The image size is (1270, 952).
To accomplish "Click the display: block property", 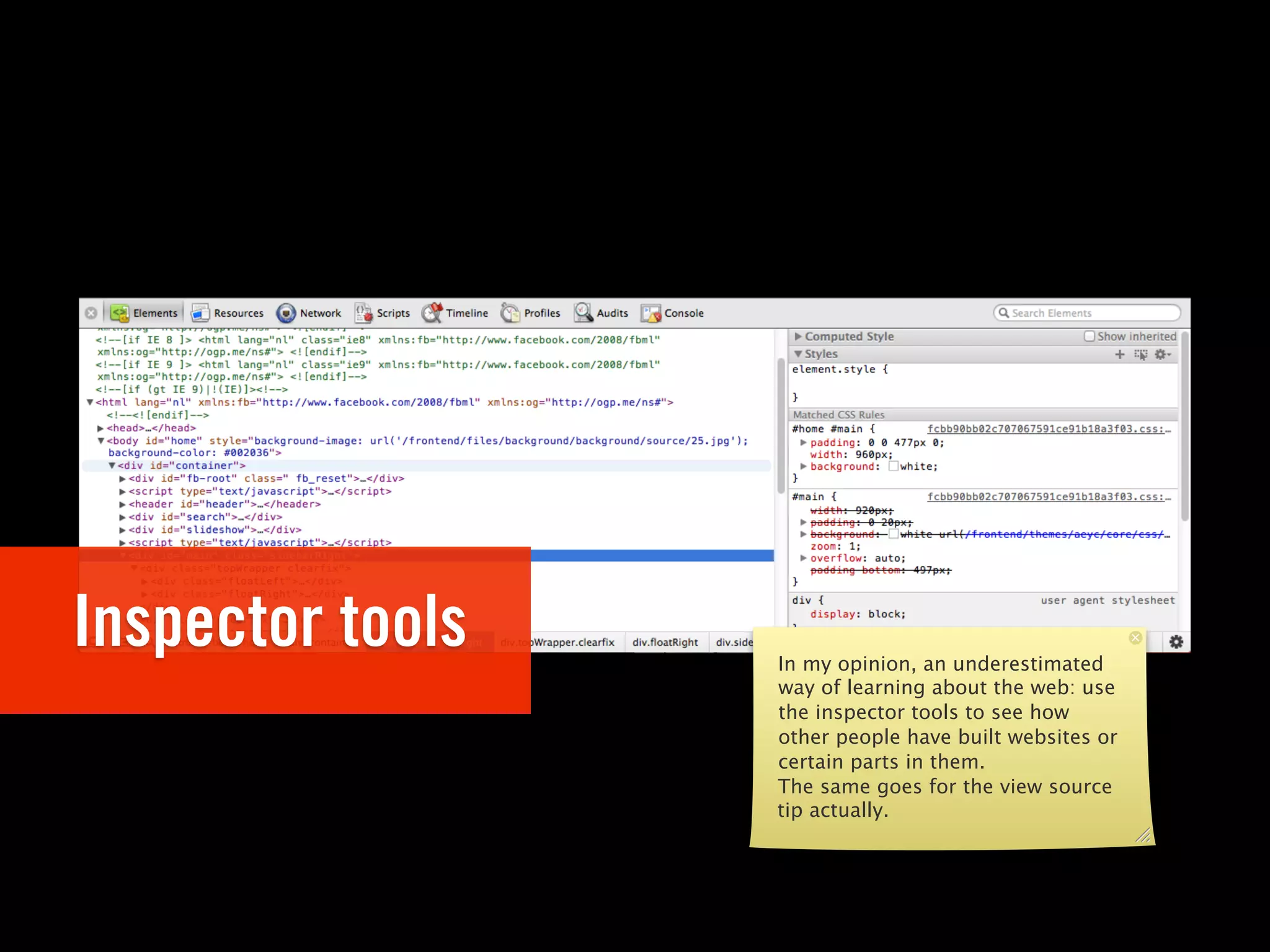I will 858,614.
